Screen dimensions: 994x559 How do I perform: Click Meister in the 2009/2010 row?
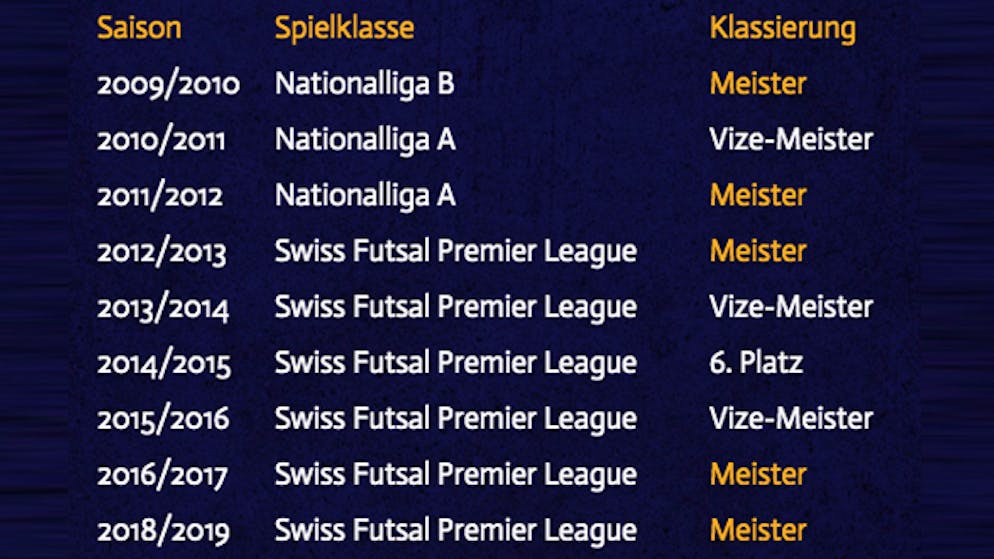[x=757, y=84]
